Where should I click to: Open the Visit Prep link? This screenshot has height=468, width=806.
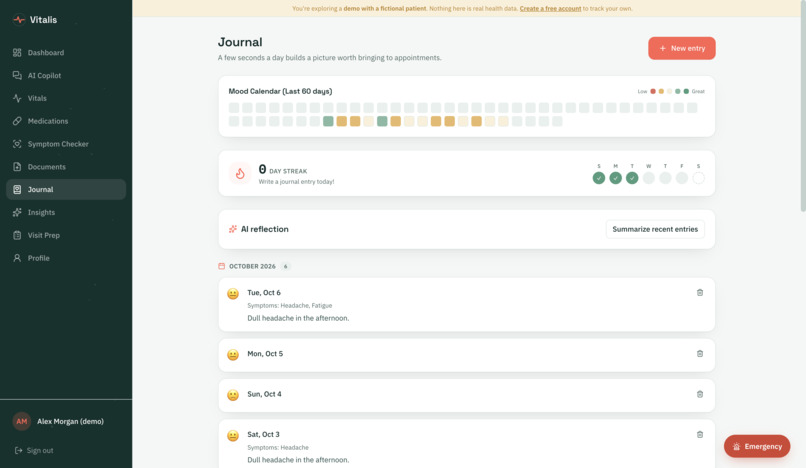pos(66,235)
